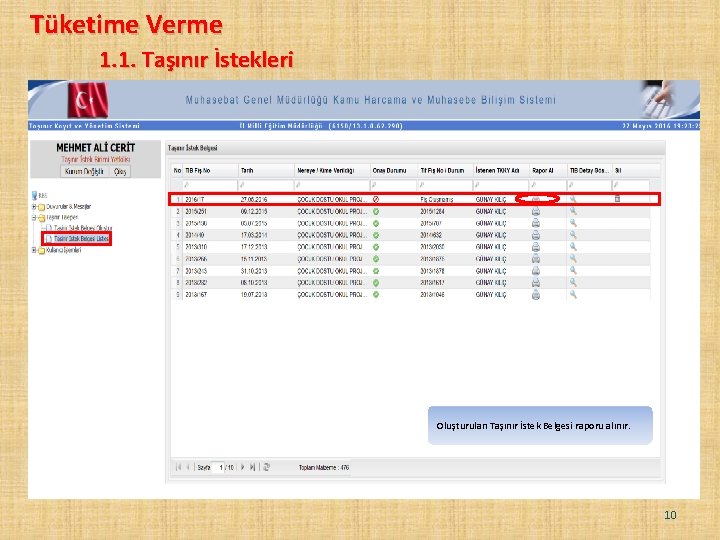
Task: Filter the Nereye / Kime Verildiği input
Action: tap(332, 185)
